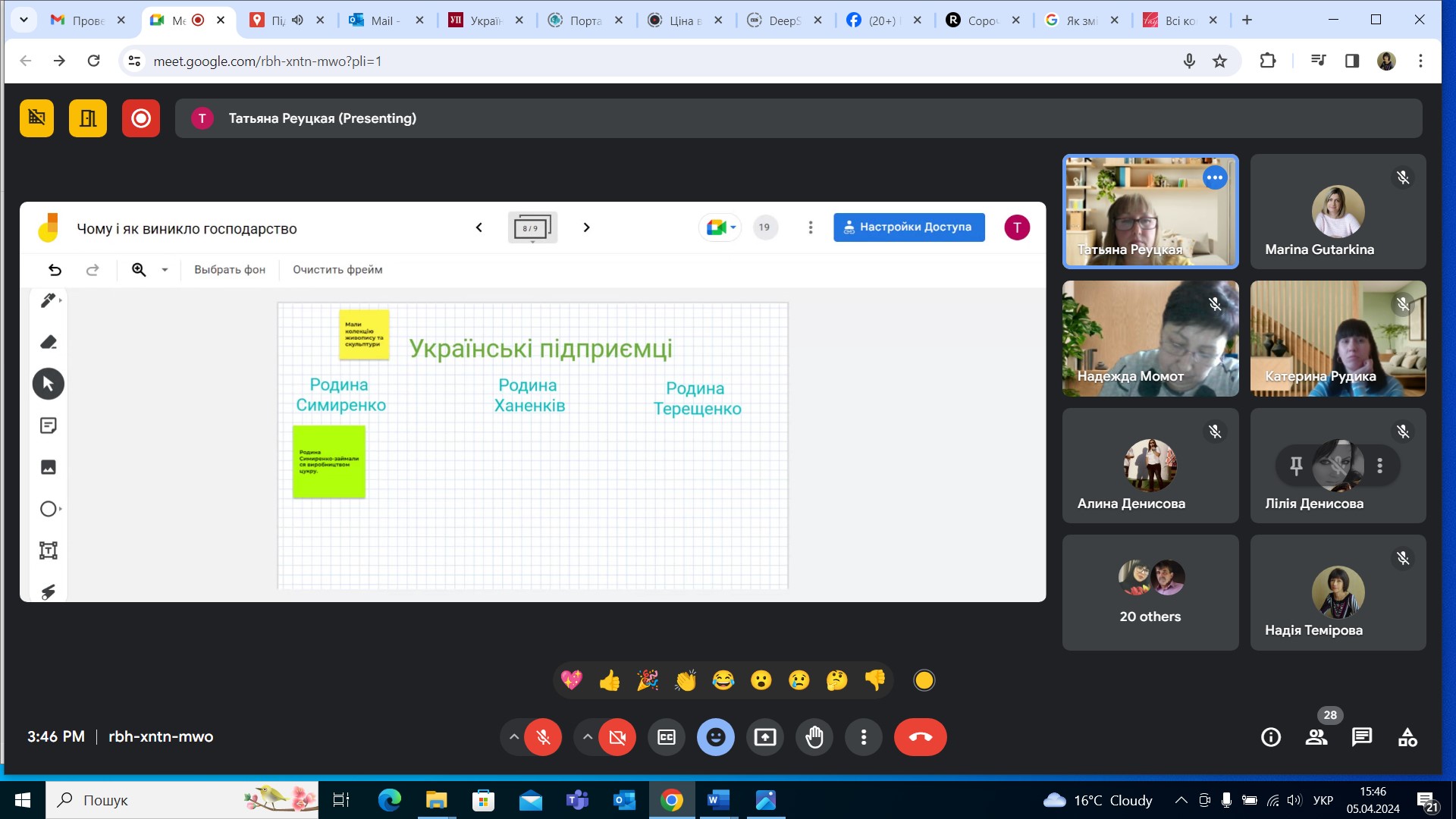Open the meeting chat panel
The image size is (1456, 819).
[1362, 737]
